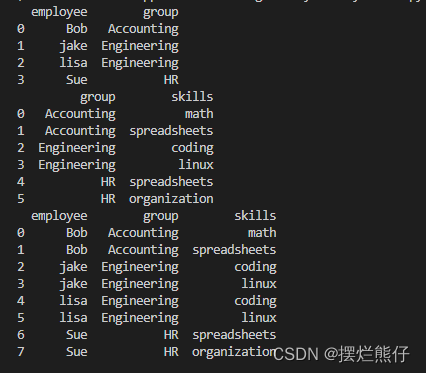
Task: Select Bob in the first table's row 0
Action: coord(77,29)
